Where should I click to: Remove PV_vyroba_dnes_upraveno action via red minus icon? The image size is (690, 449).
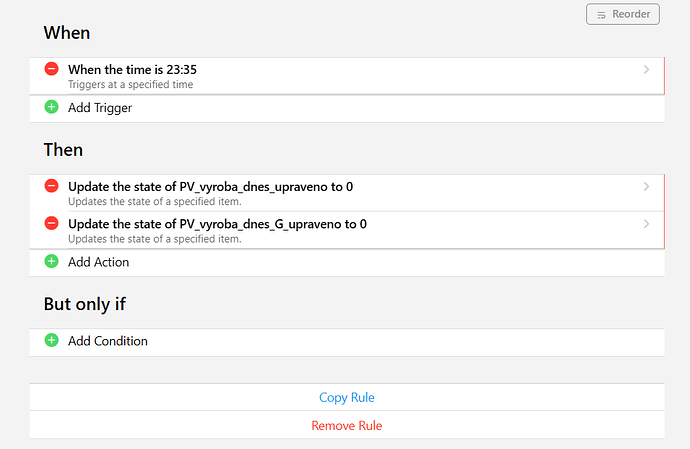[x=52, y=186]
